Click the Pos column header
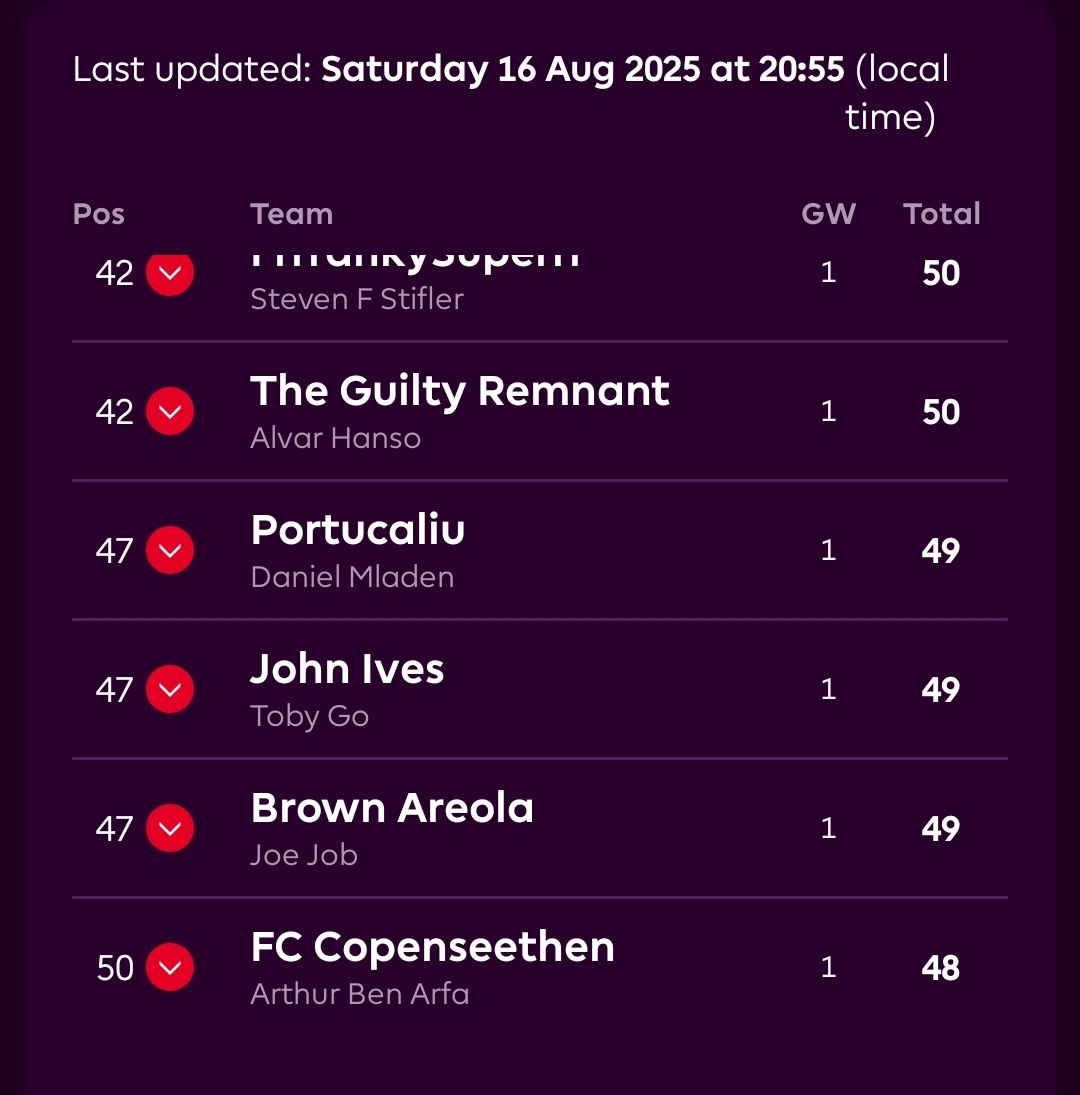The width and height of the screenshot is (1080, 1095). tap(99, 214)
